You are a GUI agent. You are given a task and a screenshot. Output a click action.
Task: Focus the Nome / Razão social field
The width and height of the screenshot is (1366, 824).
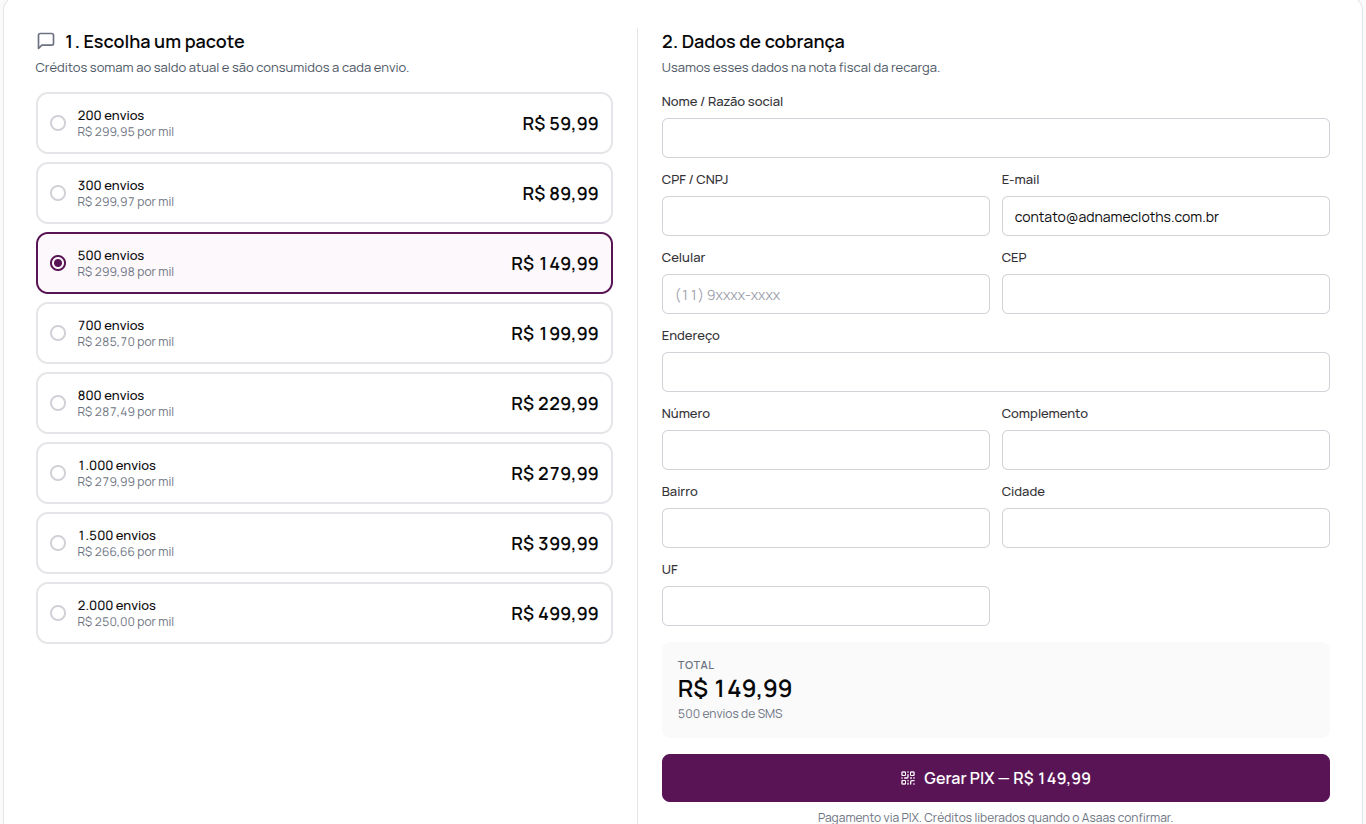pyautogui.click(x=995, y=138)
